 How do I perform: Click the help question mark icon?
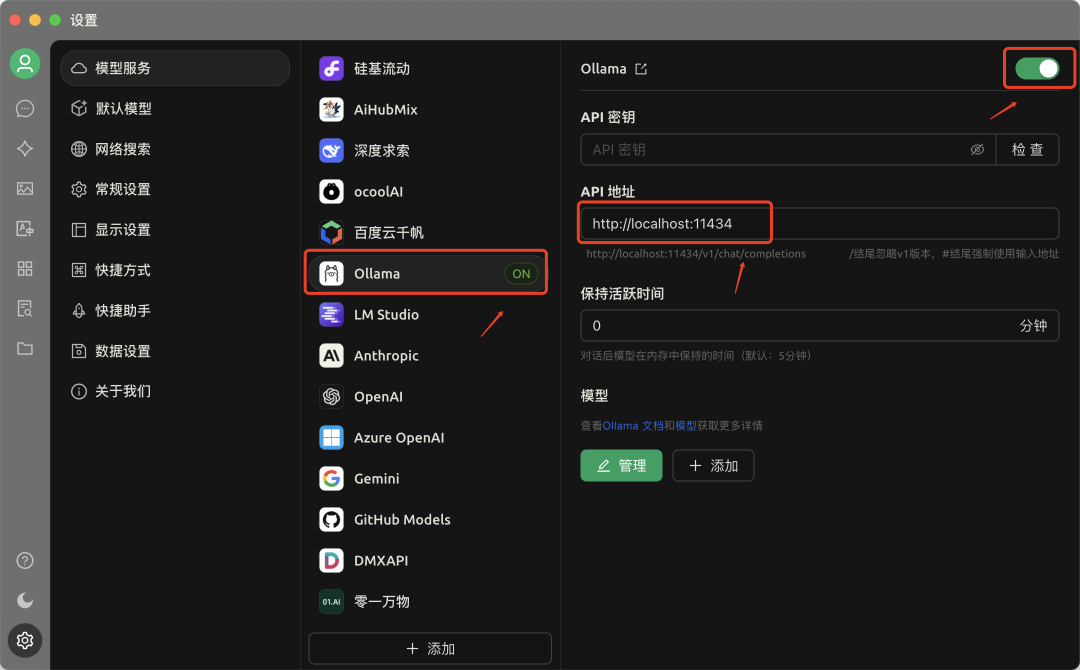point(25,561)
